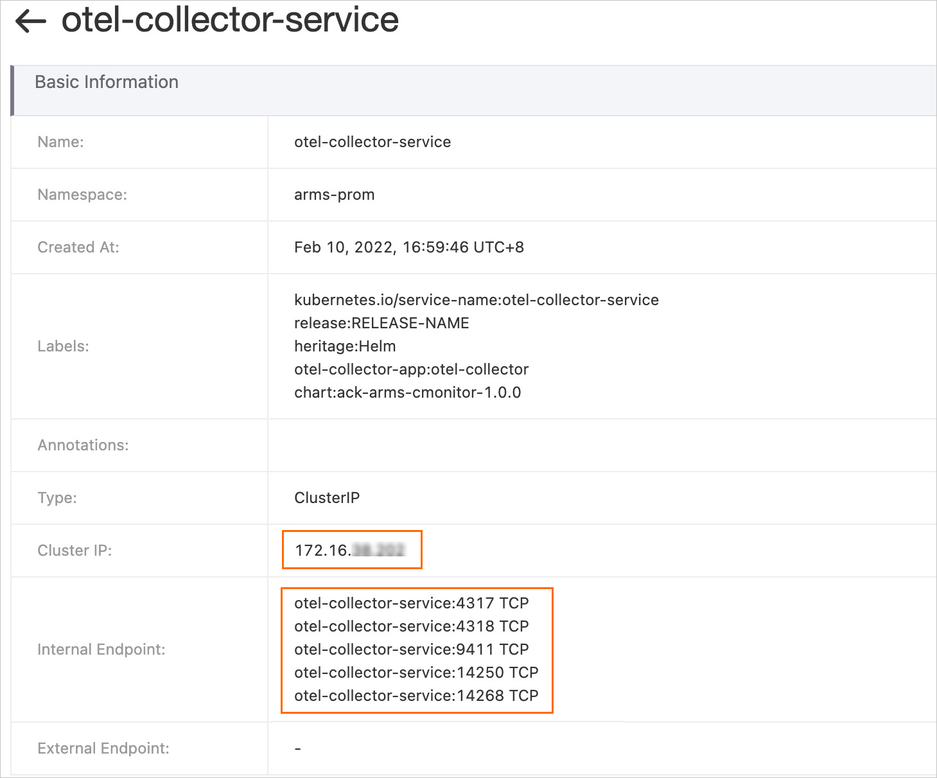Click the endpoint with port 4318 TCP
The image size is (937, 778).
tap(411, 626)
